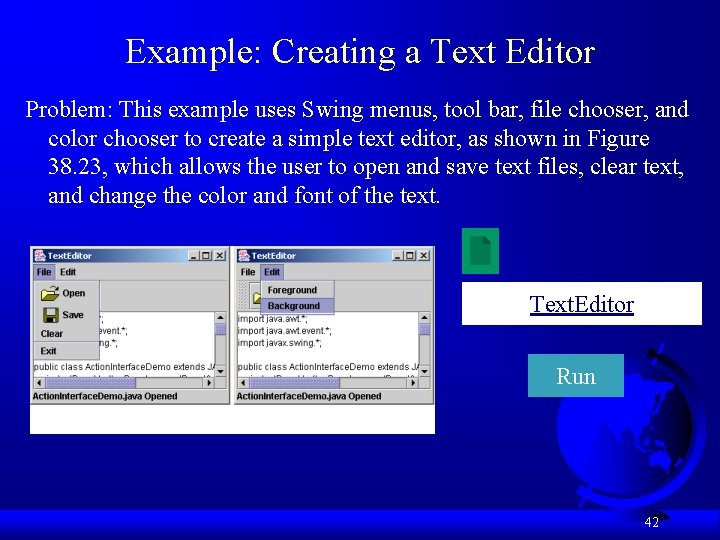This screenshot has width=720, height=540.
Task: Click 'public class ActionInterfaceDemo' line in left editor
Action: [x=124, y=367]
